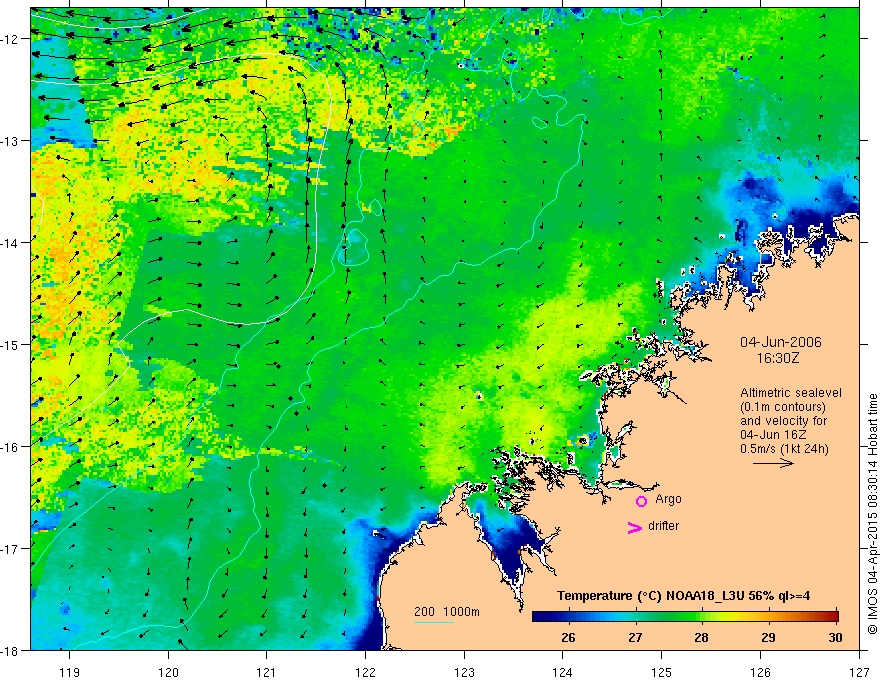This screenshot has height=680, width=880.
Task: Click the '(0.1m contours)' caption line
Action: (783, 407)
